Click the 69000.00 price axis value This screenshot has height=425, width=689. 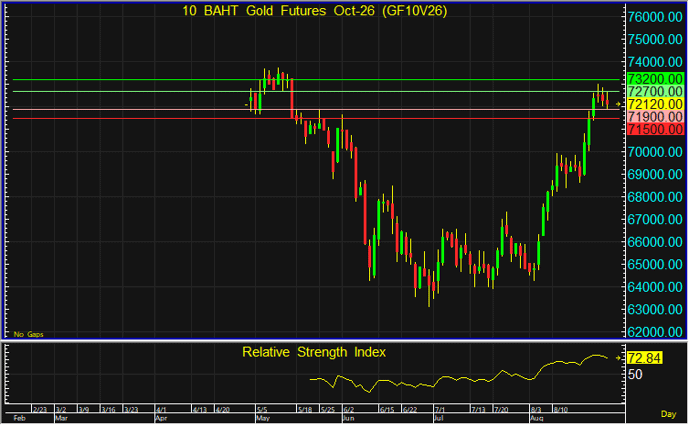coord(656,174)
